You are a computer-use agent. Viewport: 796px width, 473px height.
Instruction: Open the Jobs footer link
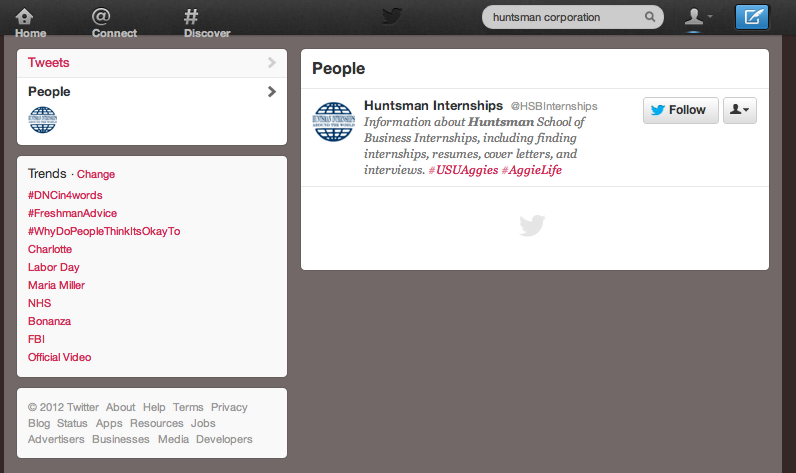[x=203, y=423]
